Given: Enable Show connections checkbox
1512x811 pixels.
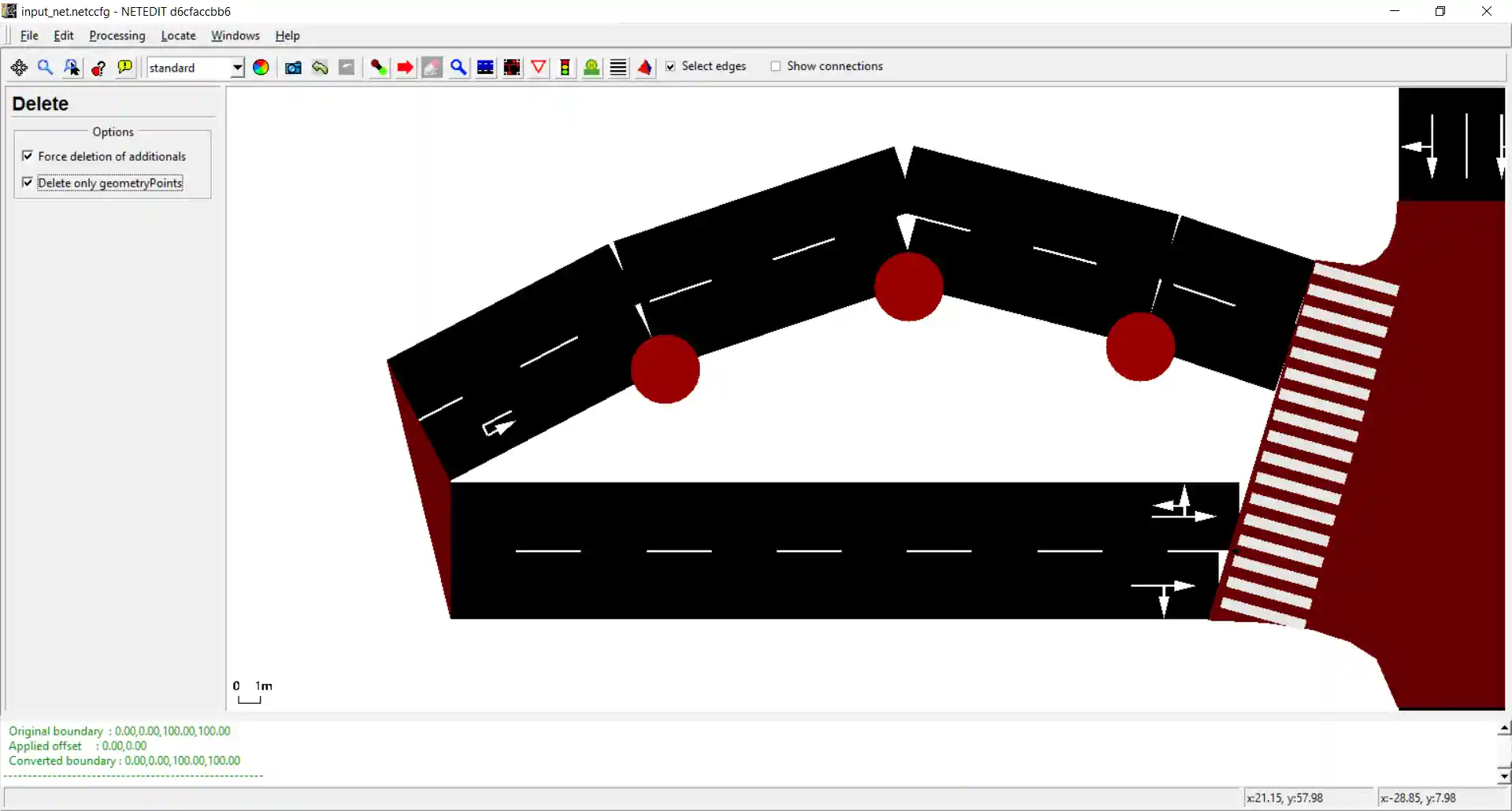Looking at the screenshot, I should tap(776, 66).
